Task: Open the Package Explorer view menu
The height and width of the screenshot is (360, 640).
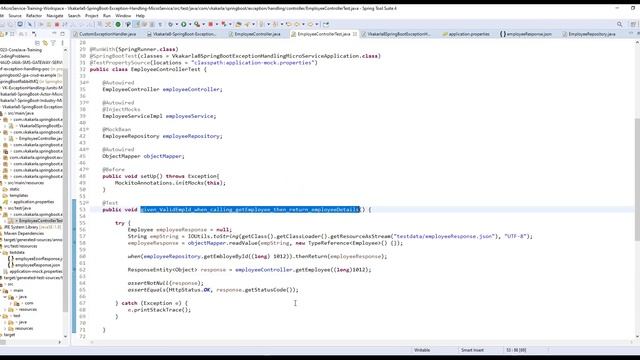Action: click(62, 42)
